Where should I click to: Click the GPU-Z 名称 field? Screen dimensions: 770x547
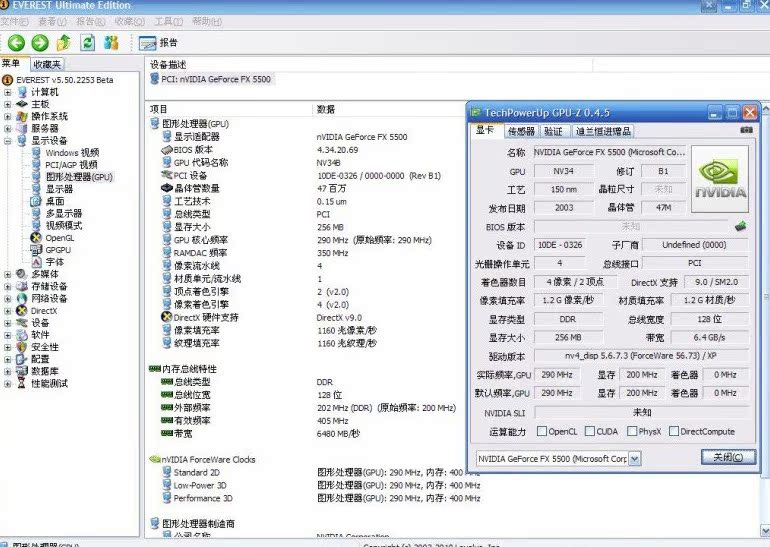click(x=610, y=152)
